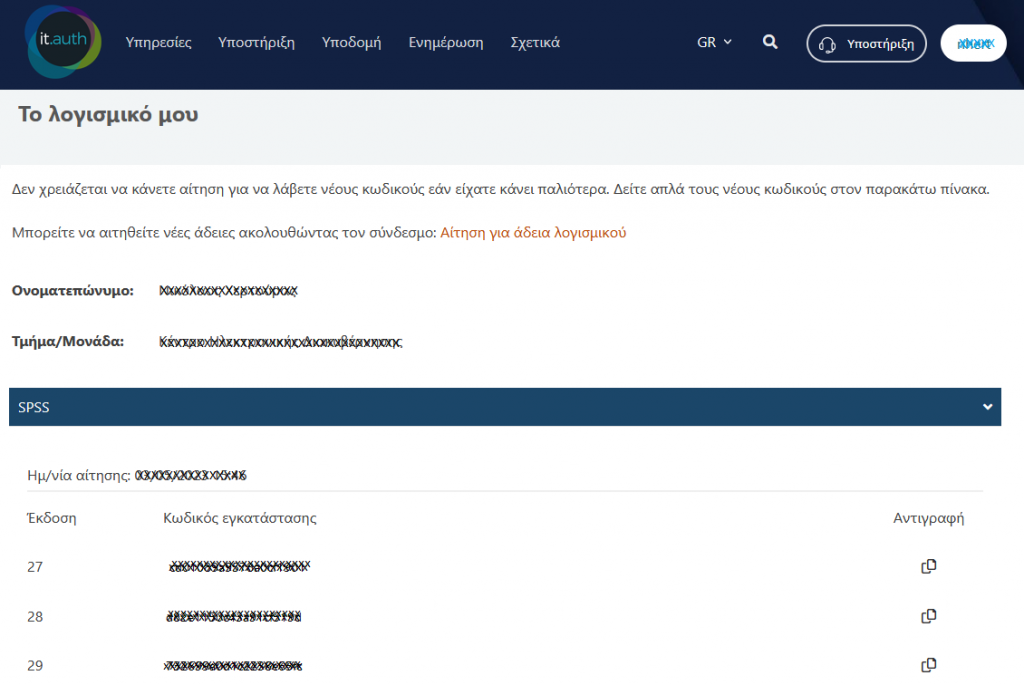Collapse the SPSS section chevron

tap(987, 407)
